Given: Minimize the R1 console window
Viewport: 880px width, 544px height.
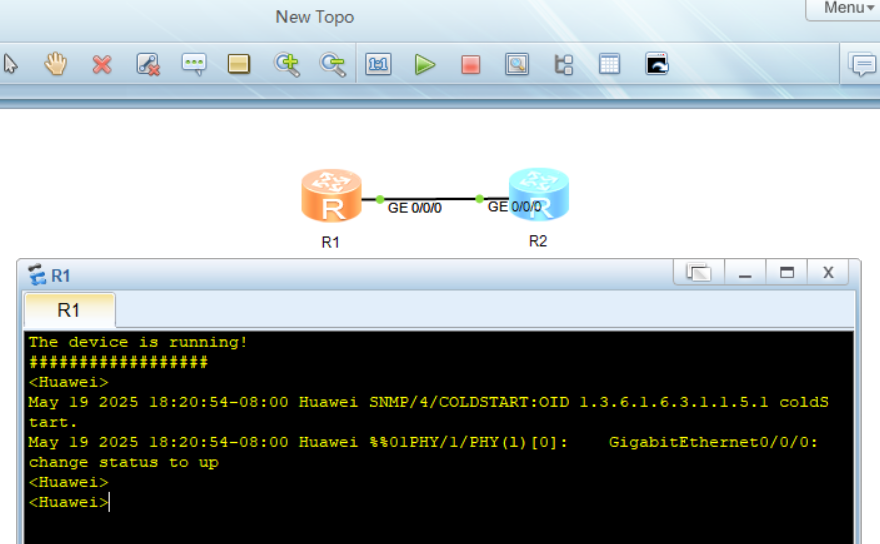Looking at the screenshot, I should 745,272.
